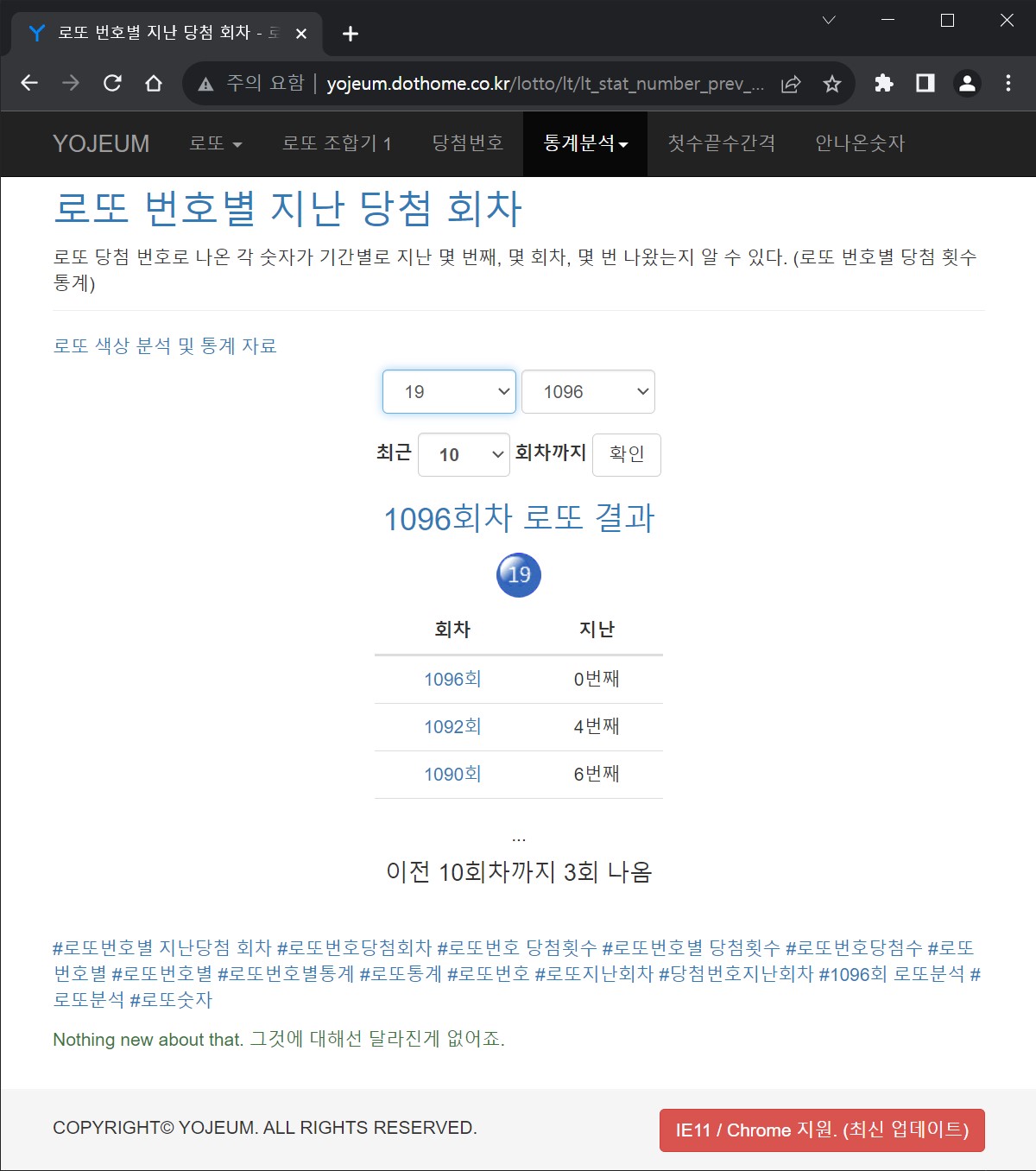Screen dimensions: 1036x1171
Task: Open the extensions puzzle icon
Action: [884, 83]
